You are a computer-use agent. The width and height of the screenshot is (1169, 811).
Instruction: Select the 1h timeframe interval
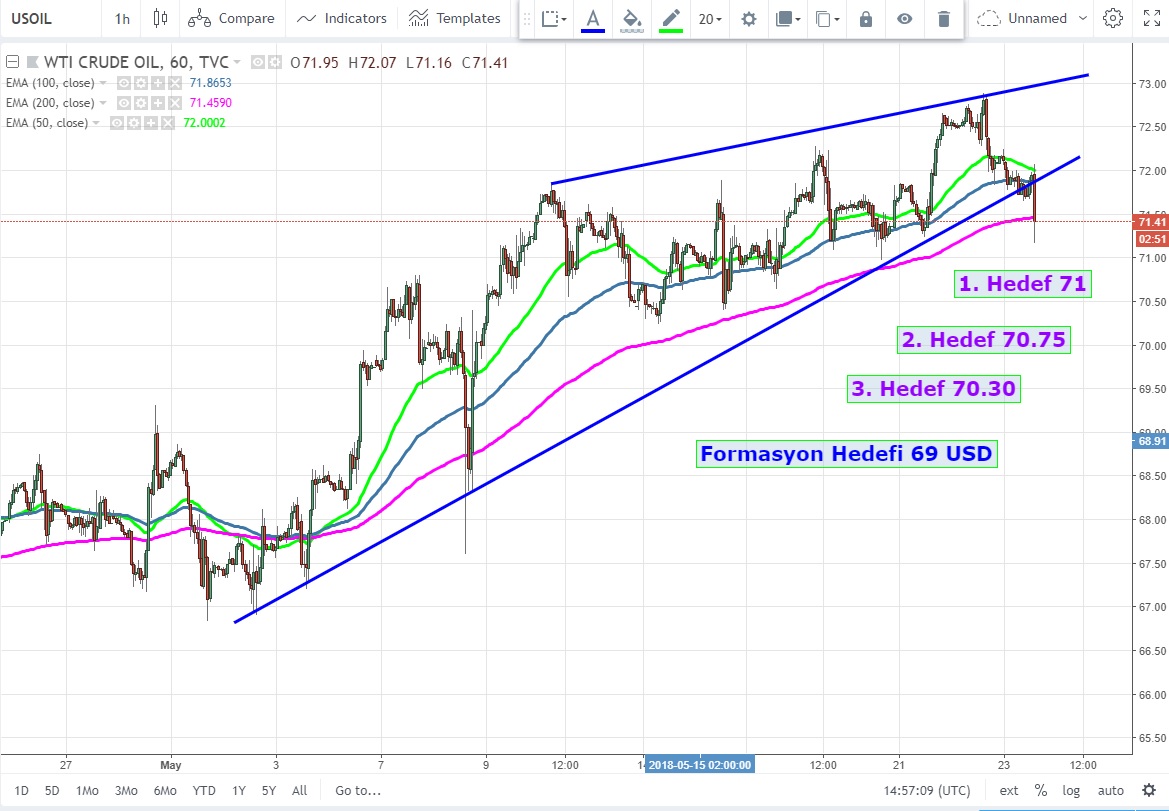point(122,18)
